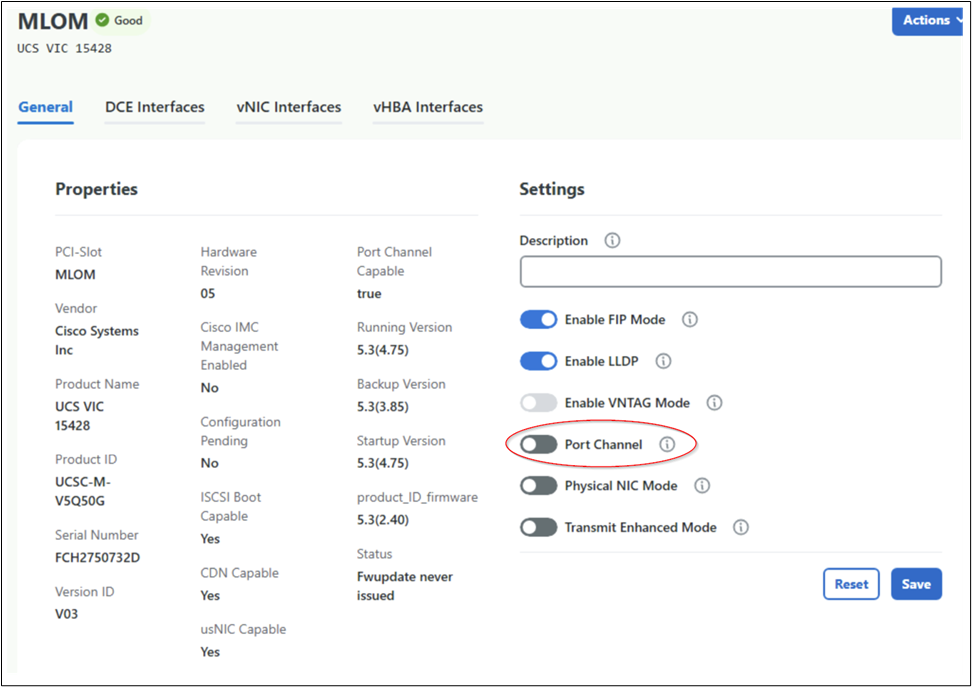Screen dimensions: 972x687
Task: Click Hardware Revision value 05
Action: (x=208, y=293)
